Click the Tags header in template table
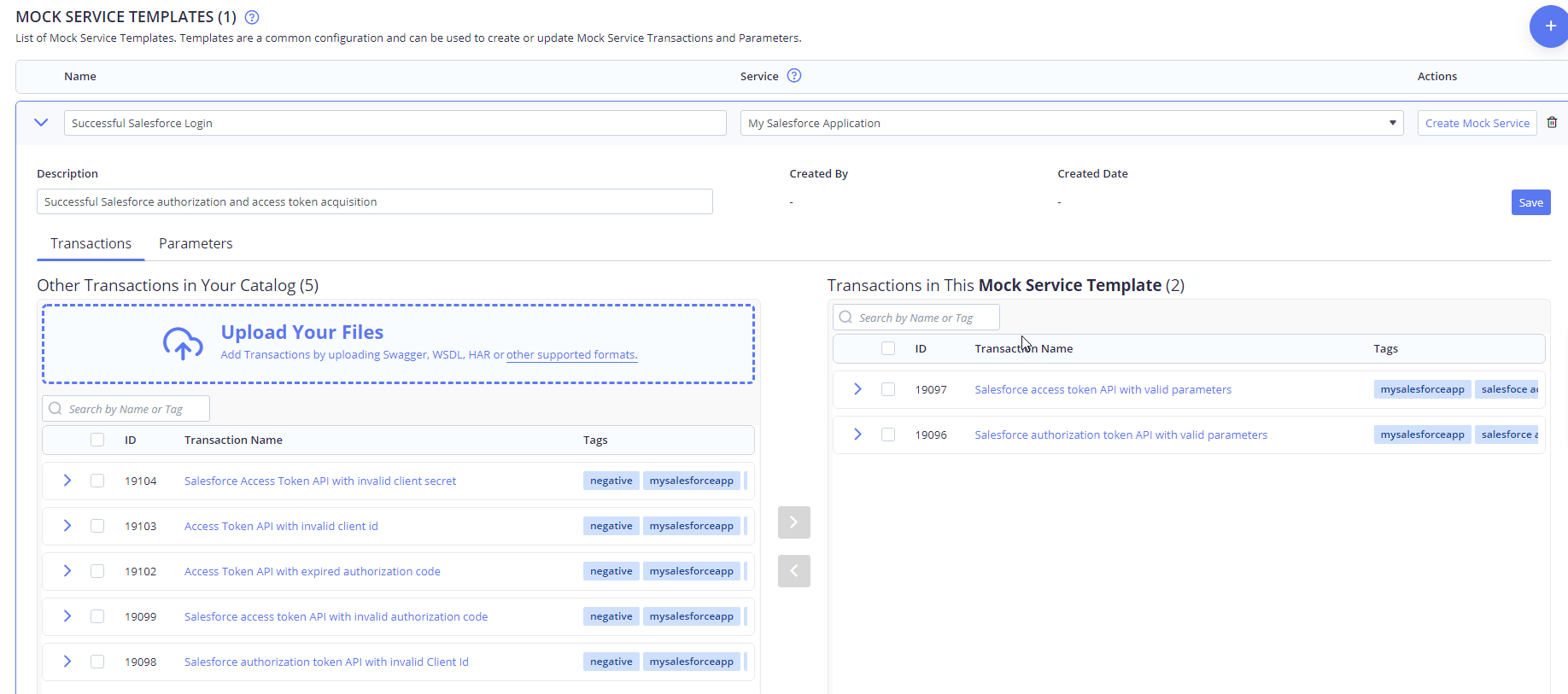Image resolution: width=1568 pixels, height=694 pixels. pos(1385,348)
